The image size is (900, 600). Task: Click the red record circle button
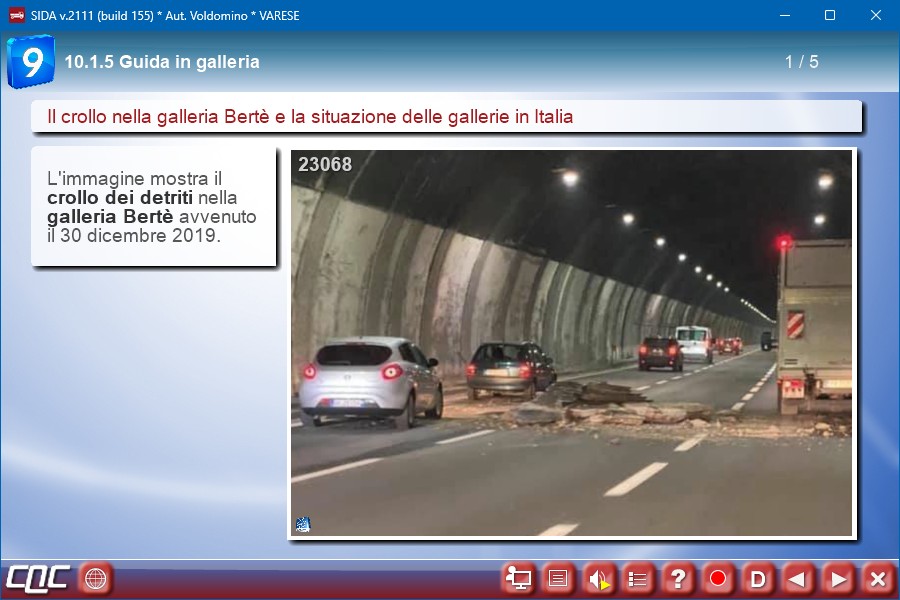pos(717,578)
